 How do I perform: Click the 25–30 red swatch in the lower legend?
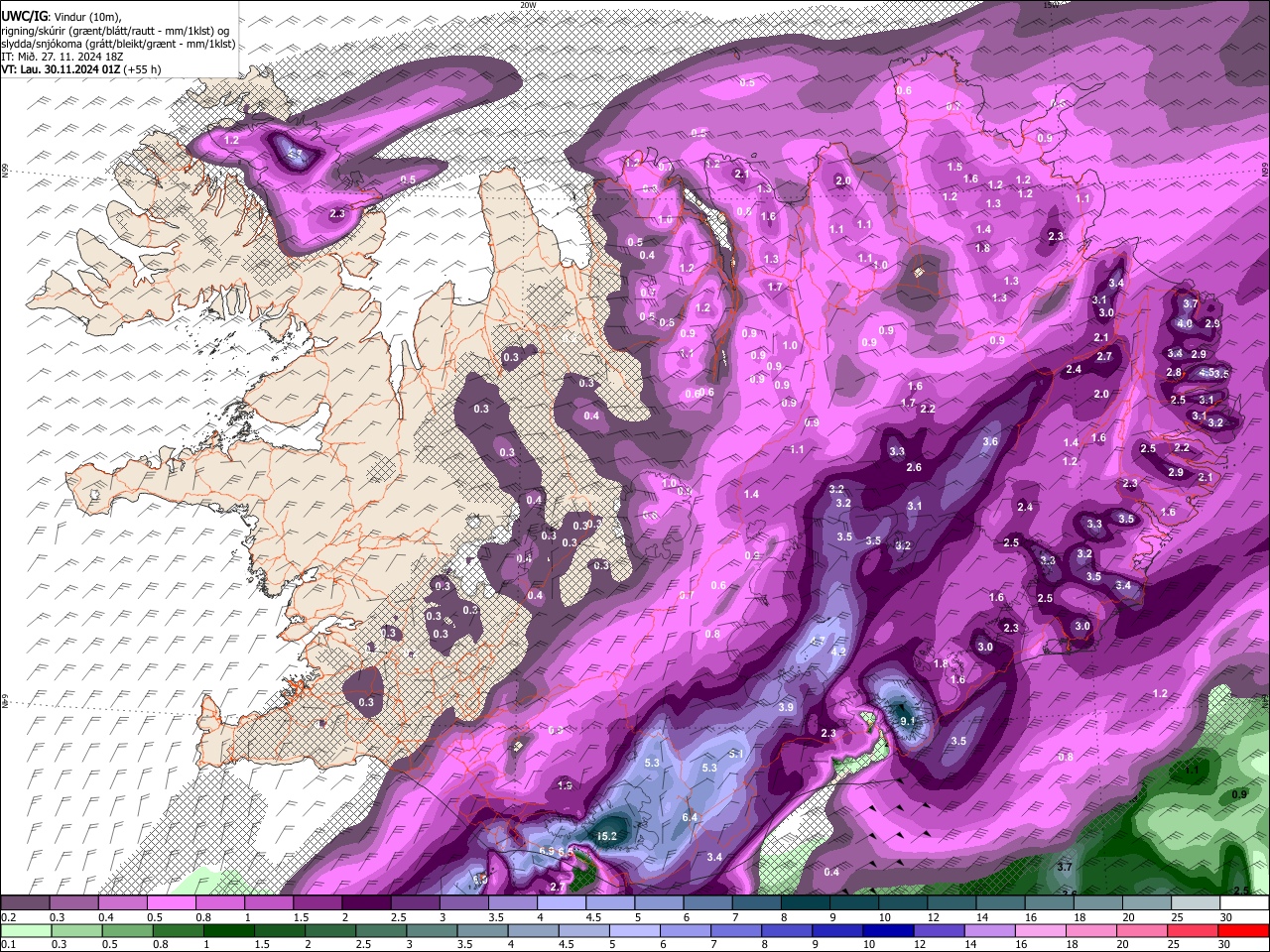coord(1195,930)
